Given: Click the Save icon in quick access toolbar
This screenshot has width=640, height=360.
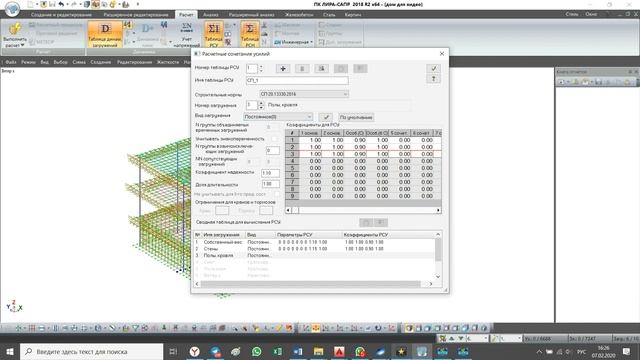Looking at the screenshot, I should pos(52,4).
